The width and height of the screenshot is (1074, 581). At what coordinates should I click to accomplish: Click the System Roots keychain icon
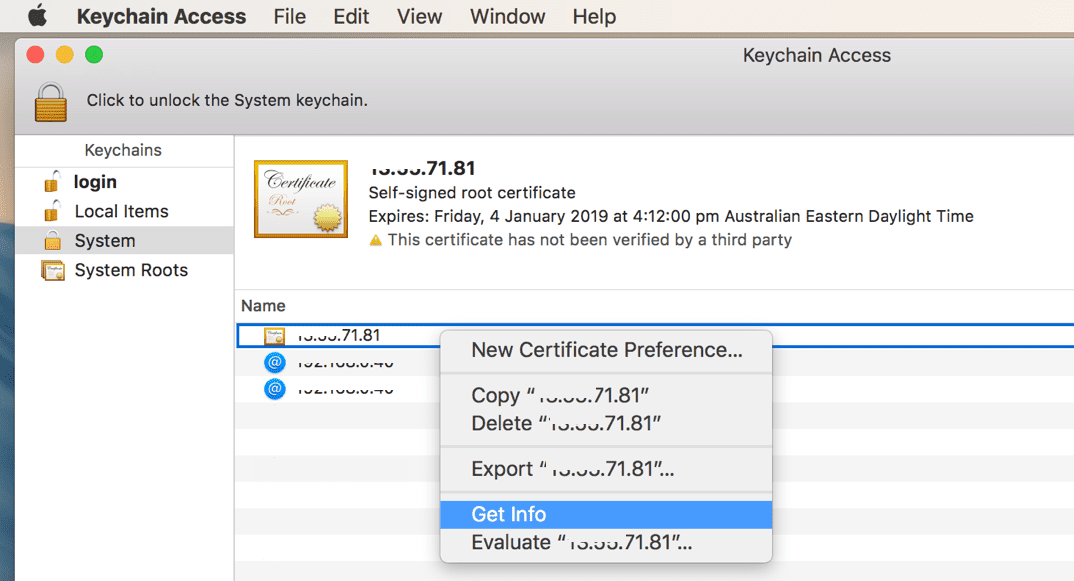coord(53,270)
